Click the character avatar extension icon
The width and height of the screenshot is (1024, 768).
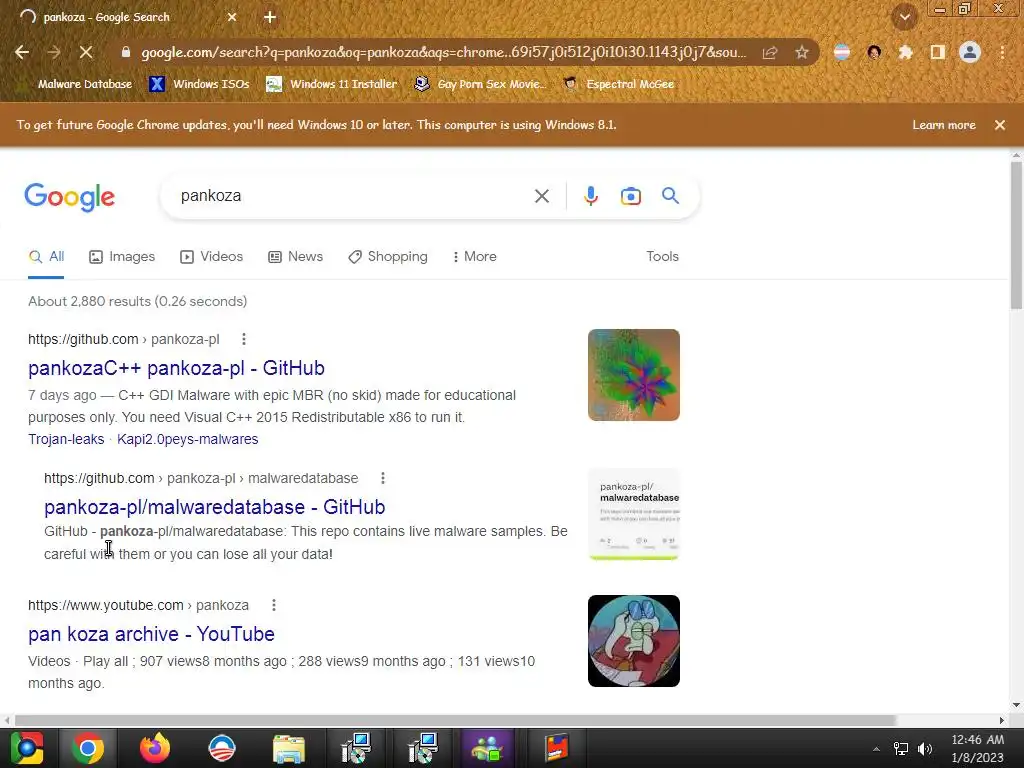[x=874, y=52]
